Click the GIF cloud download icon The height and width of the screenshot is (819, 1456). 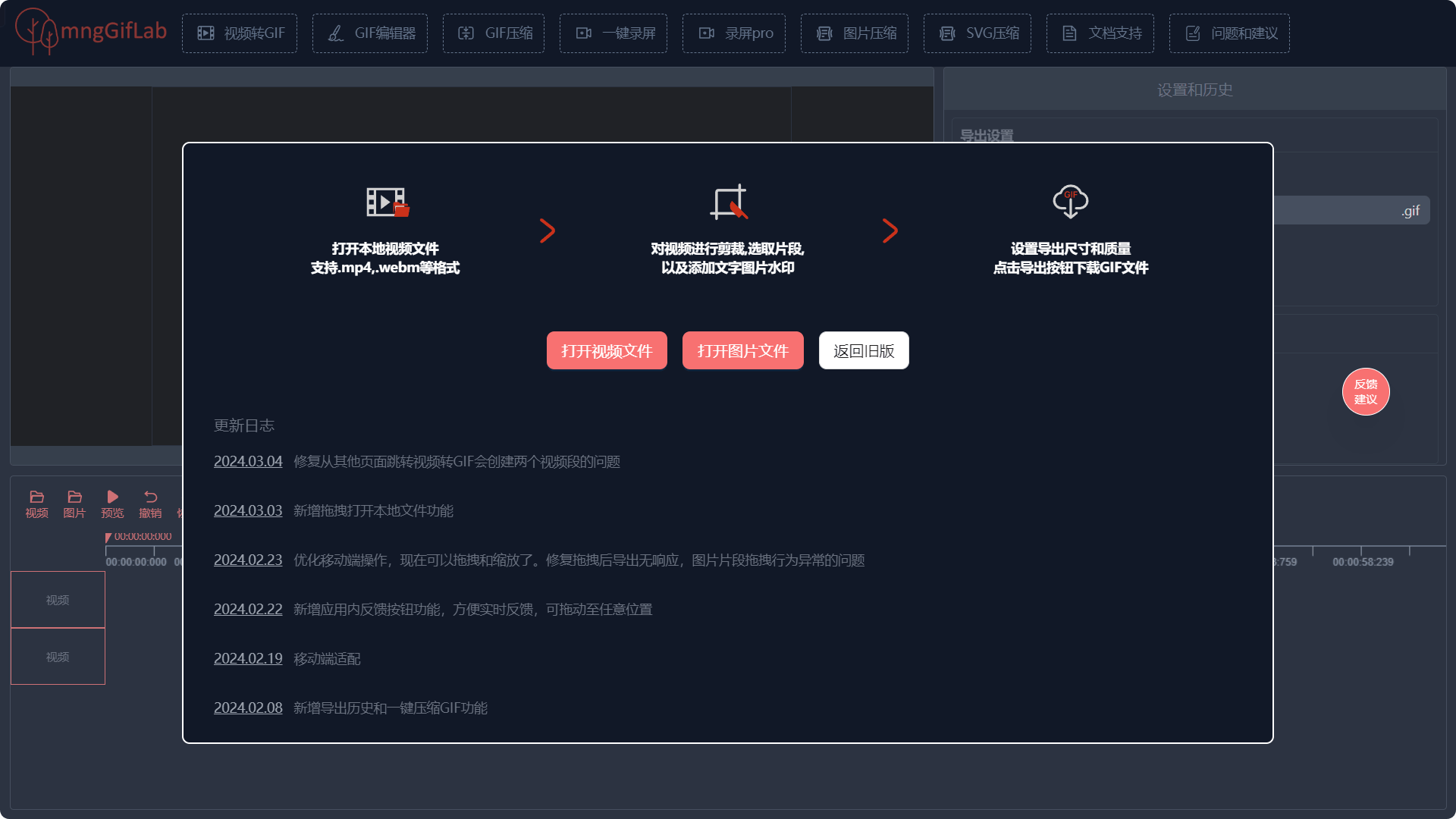(1071, 201)
